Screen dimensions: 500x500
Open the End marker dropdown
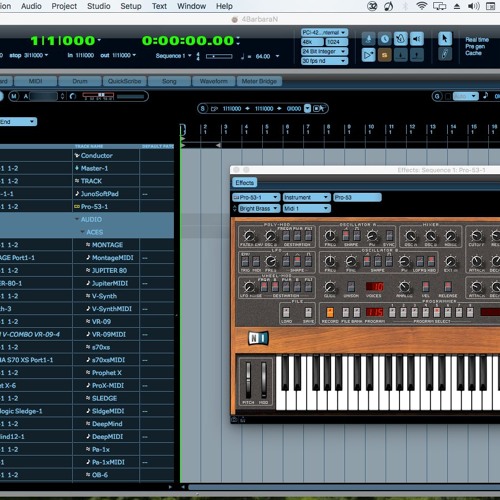coord(17,122)
